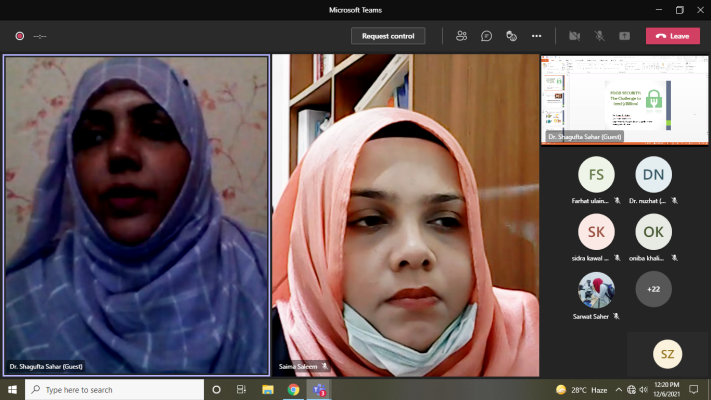The width and height of the screenshot is (711, 400).
Task: Click the Windows search box
Action: point(114,389)
